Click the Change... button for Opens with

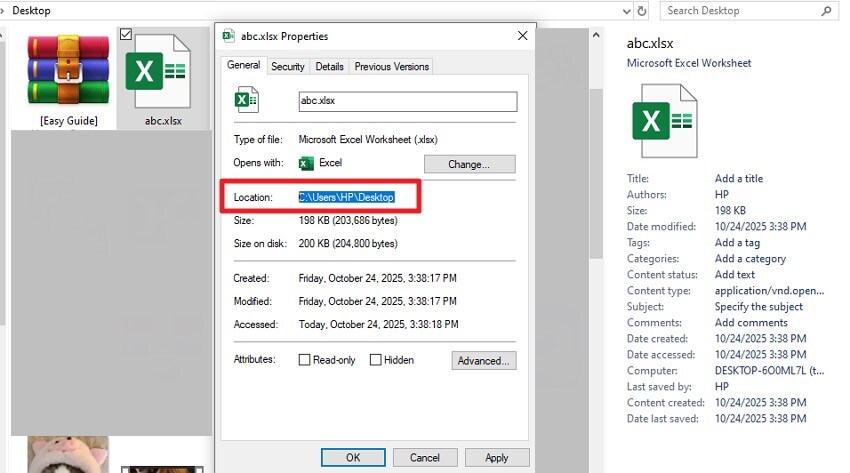tap(469, 164)
